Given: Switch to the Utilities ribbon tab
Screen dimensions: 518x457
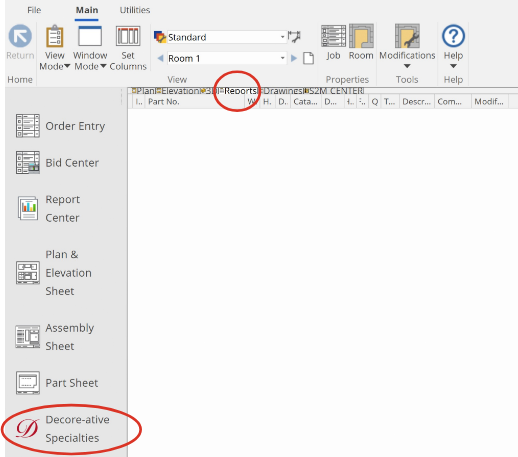Looking at the screenshot, I should (x=135, y=10).
